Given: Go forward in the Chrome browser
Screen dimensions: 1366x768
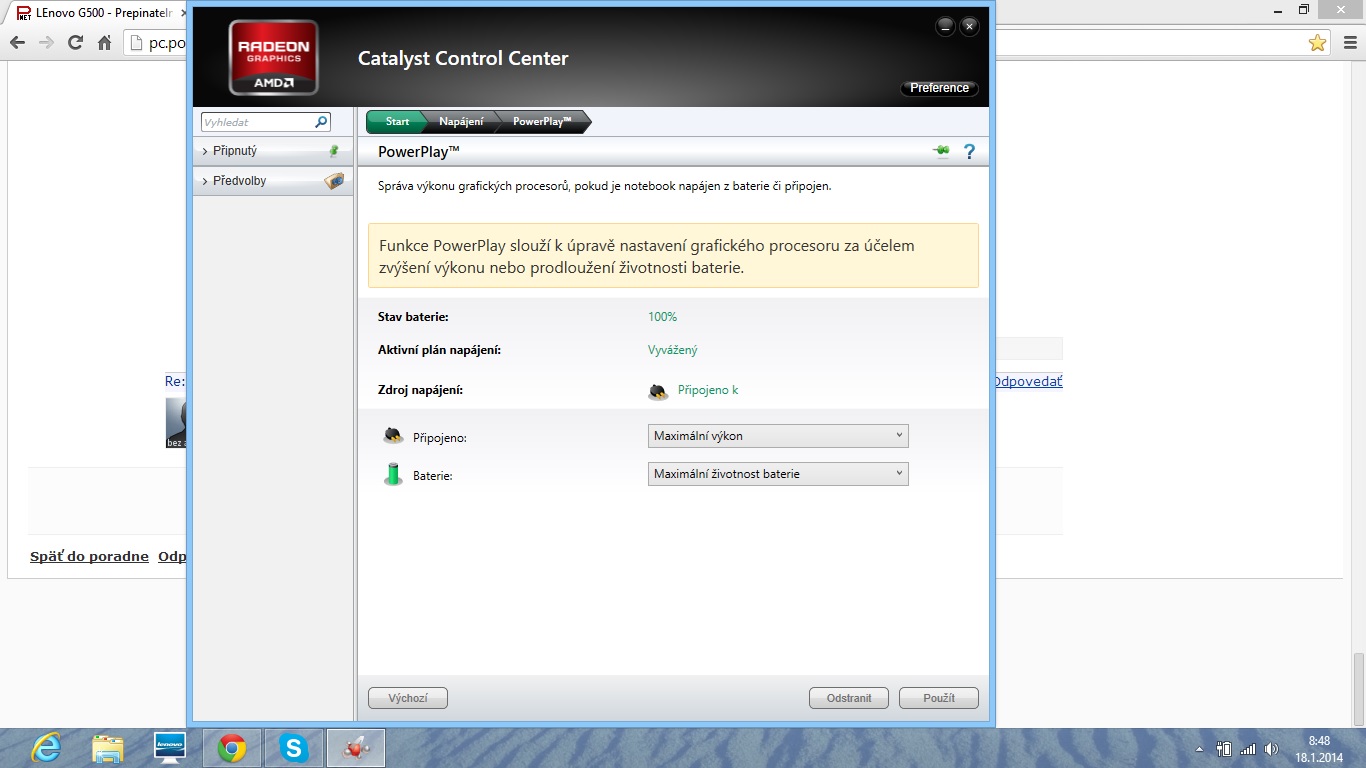Looking at the screenshot, I should point(46,43).
